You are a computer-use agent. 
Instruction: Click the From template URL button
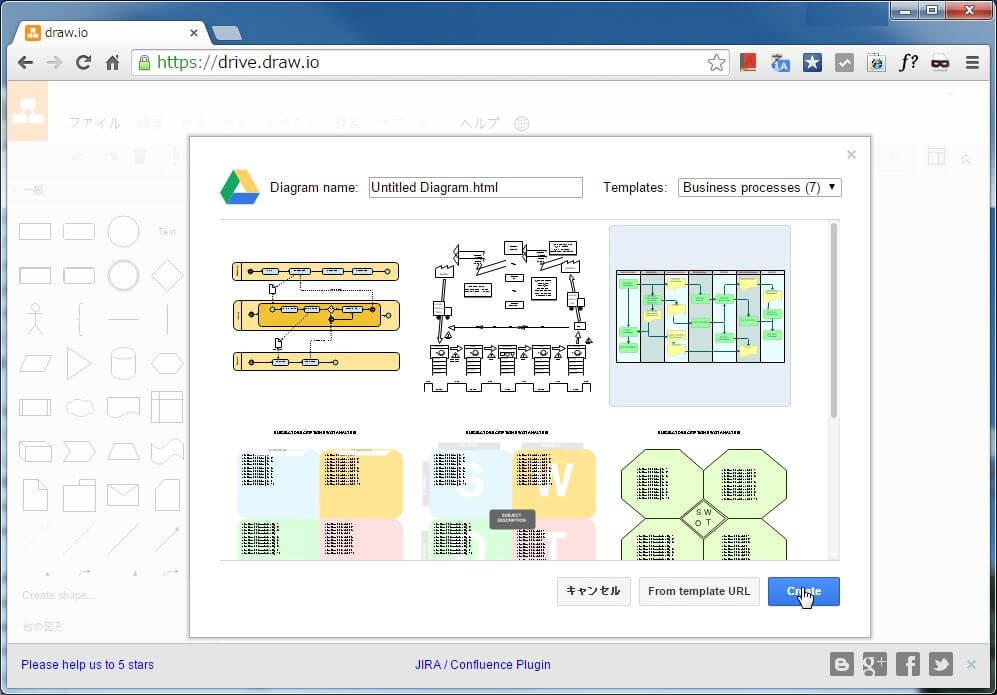[x=699, y=591]
